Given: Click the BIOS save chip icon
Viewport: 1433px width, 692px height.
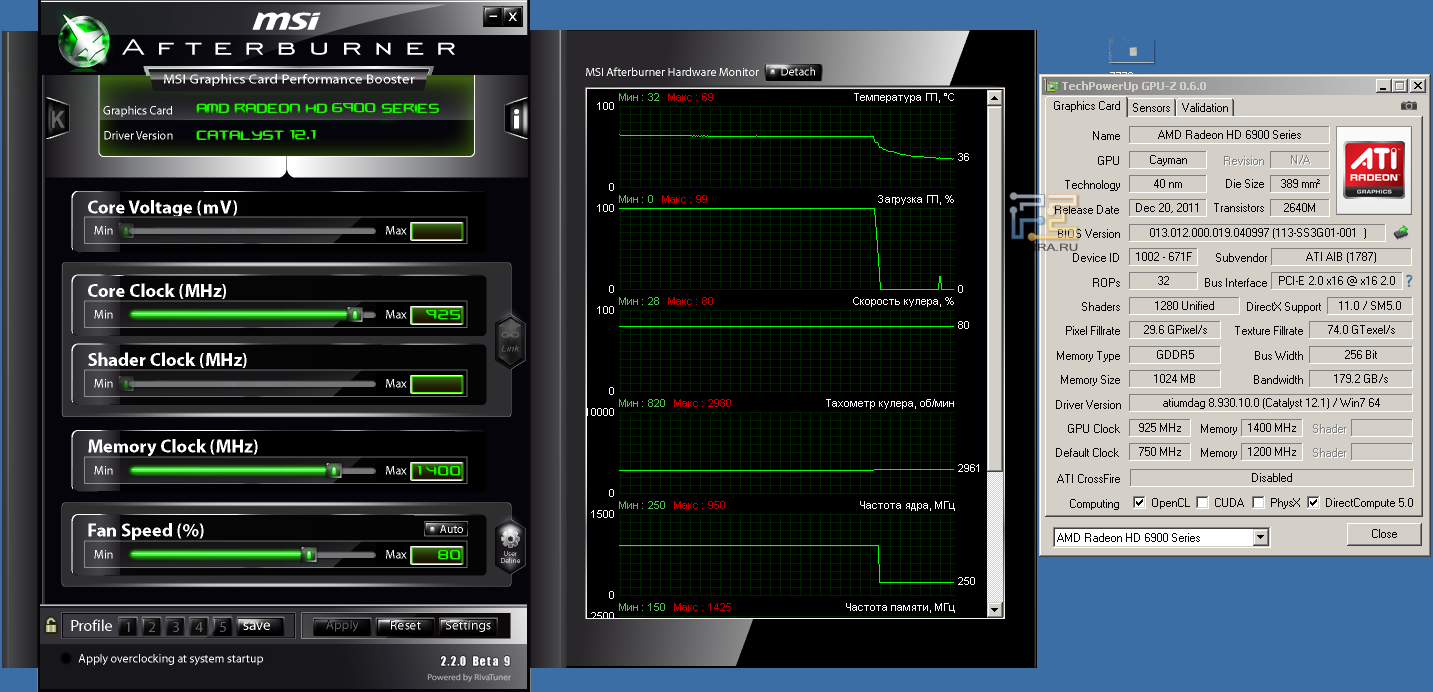Looking at the screenshot, I should pyautogui.click(x=1401, y=233).
